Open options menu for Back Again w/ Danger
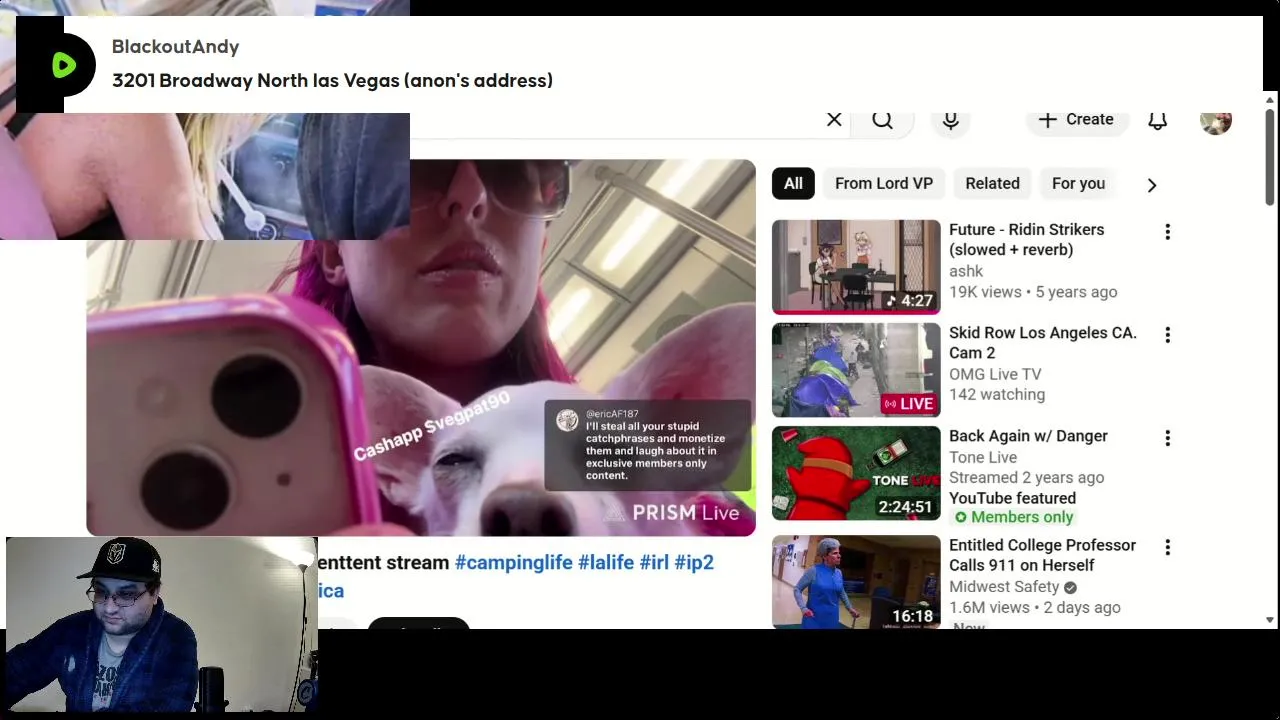Screen dimensions: 1280x720 pyautogui.click(x=1167, y=438)
